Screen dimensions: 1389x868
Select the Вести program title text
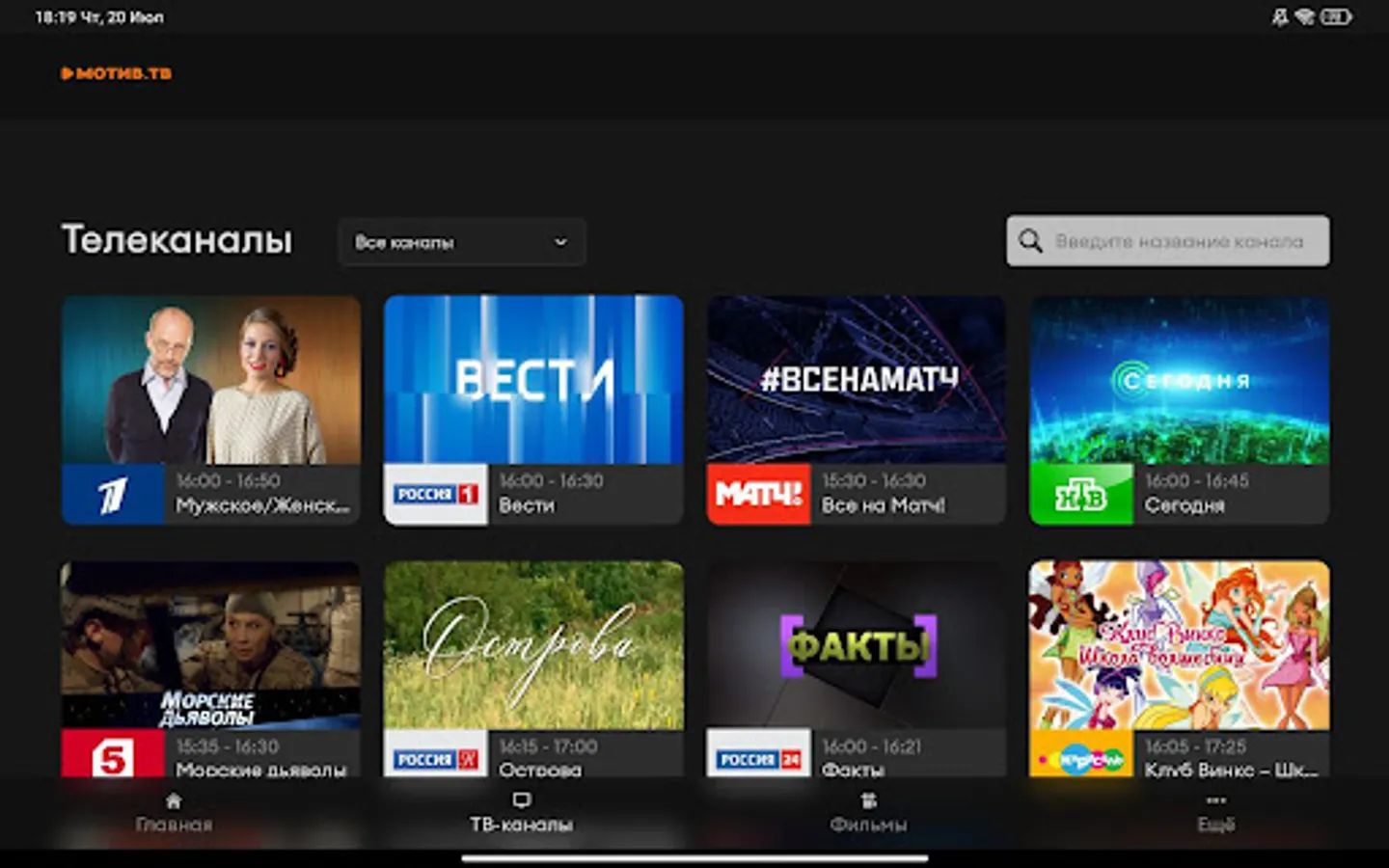pyautogui.click(x=527, y=505)
